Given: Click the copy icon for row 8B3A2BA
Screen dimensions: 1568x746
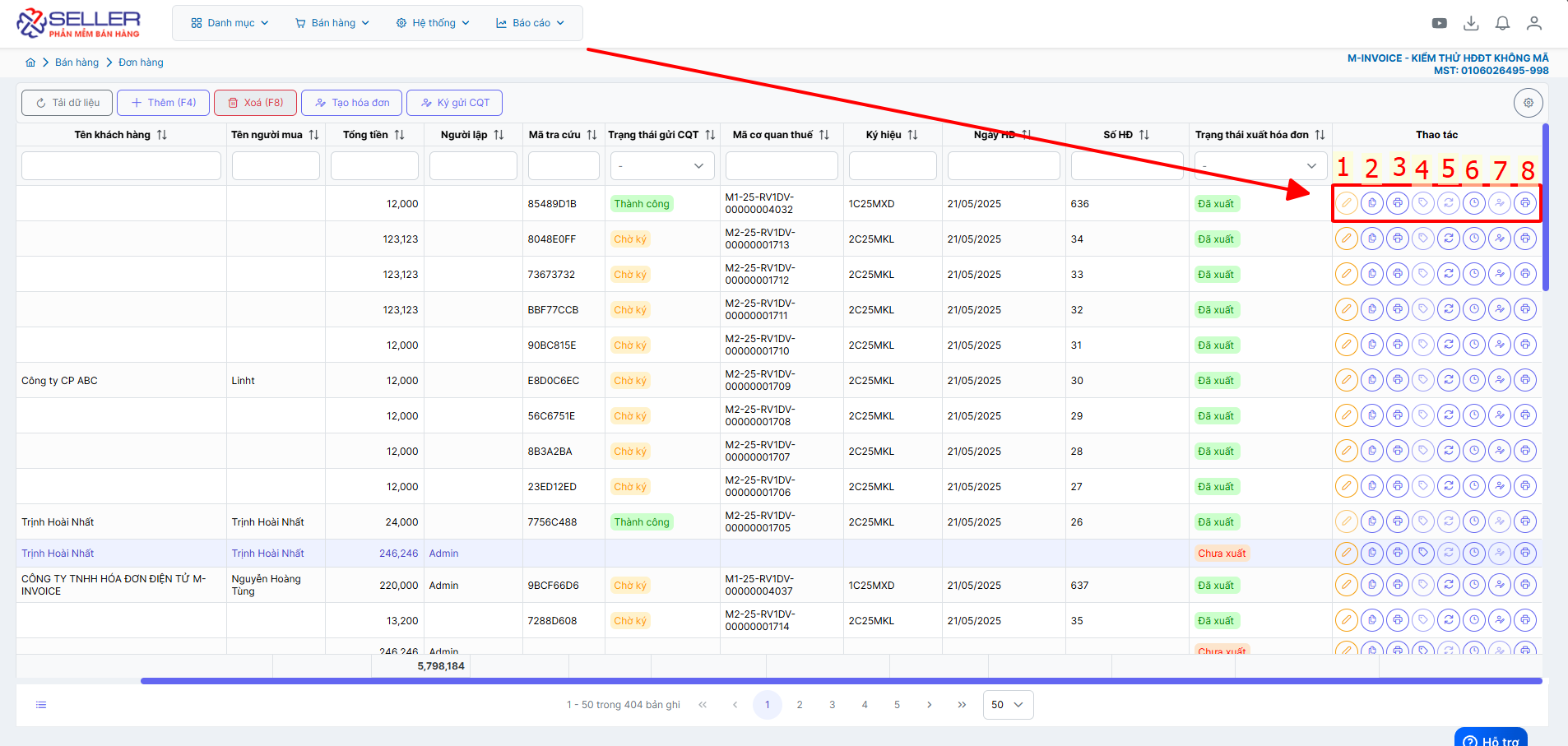Looking at the screenshot, I should pos(1371,451).
